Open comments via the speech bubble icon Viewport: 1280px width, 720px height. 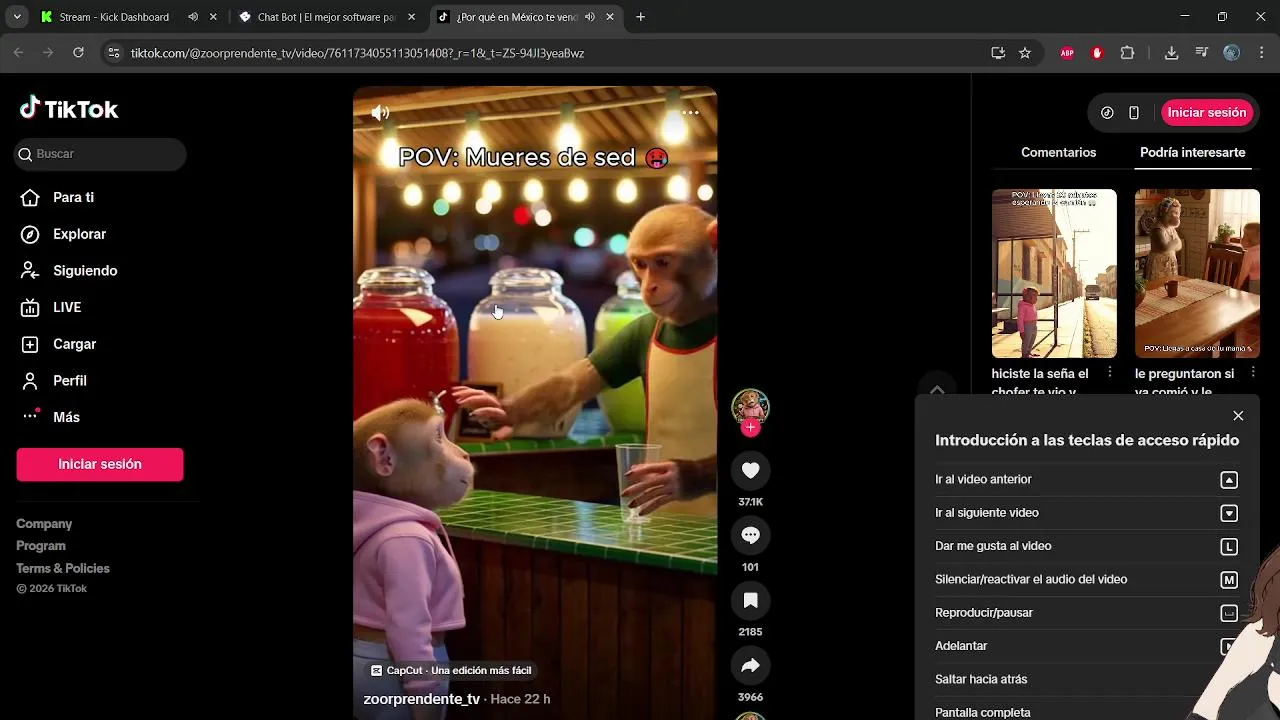pos(750,535)
